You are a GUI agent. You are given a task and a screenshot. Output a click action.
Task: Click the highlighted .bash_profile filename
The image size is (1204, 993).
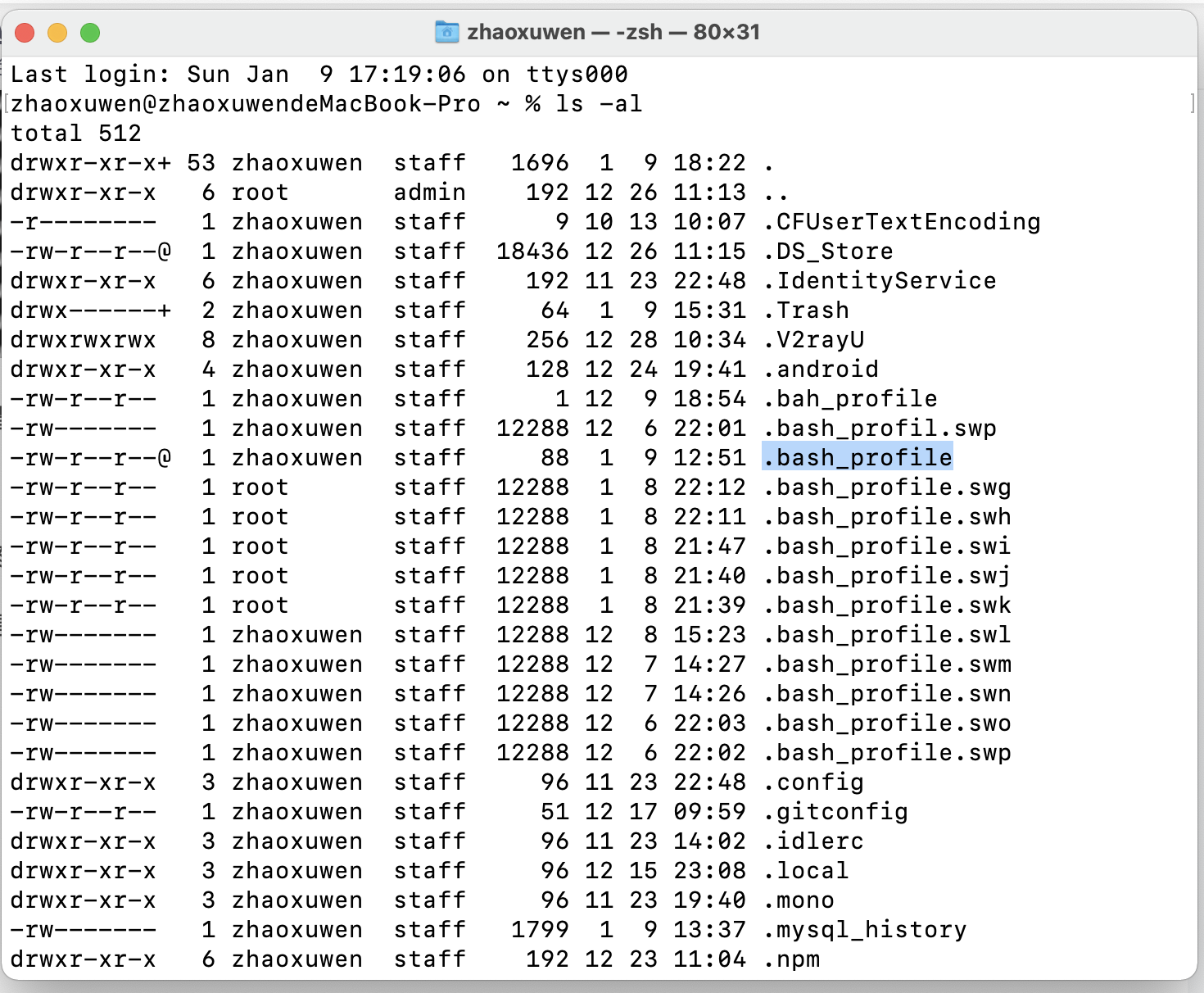point(858,457)
